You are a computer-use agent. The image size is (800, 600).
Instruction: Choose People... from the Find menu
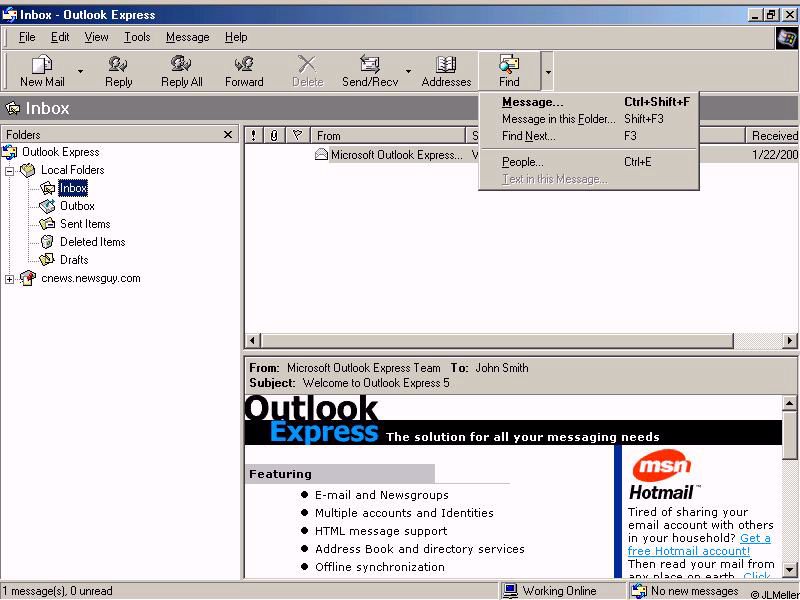coord(522,162)
